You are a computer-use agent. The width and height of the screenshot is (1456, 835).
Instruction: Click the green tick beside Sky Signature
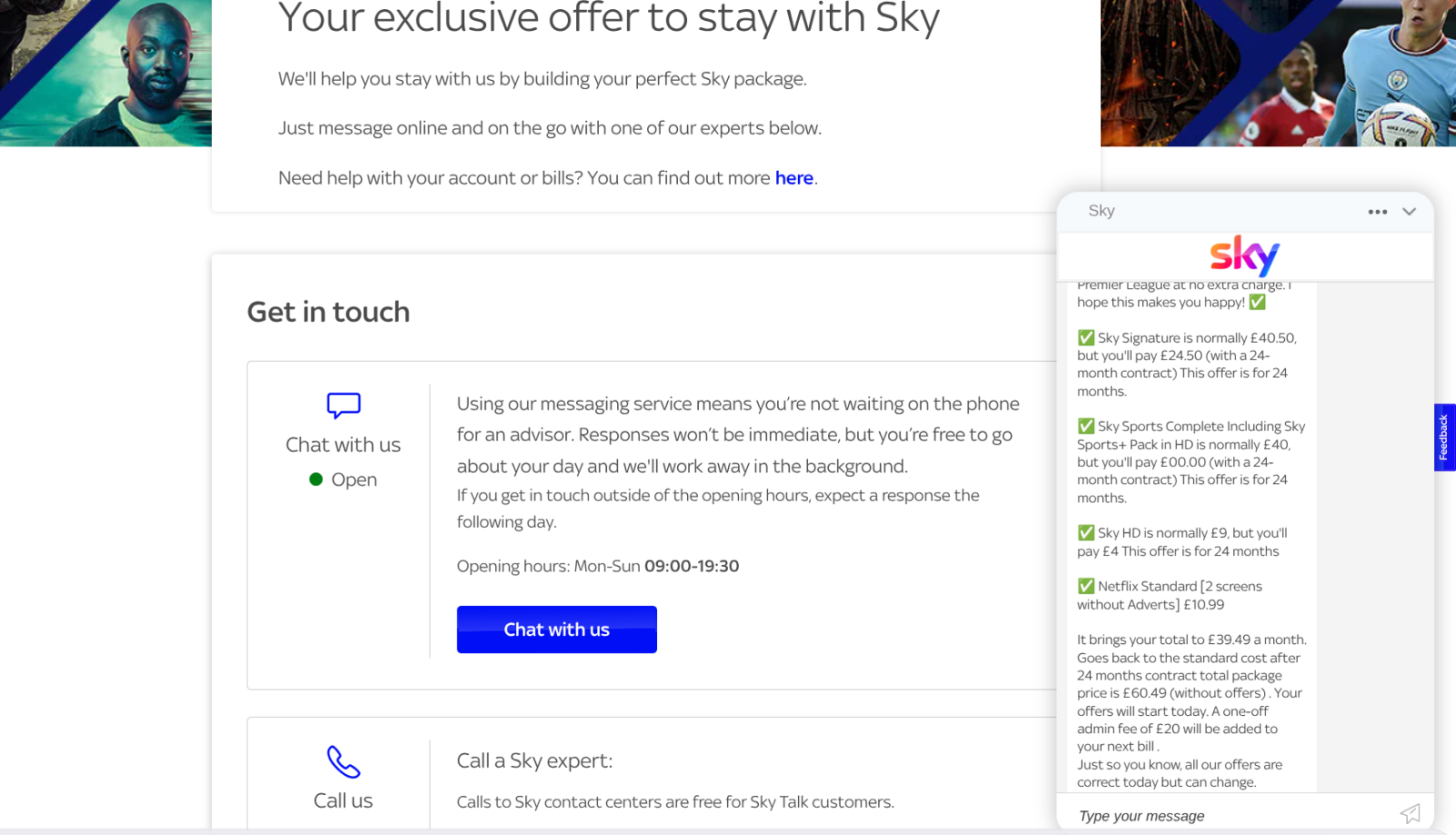point(1086,337)
